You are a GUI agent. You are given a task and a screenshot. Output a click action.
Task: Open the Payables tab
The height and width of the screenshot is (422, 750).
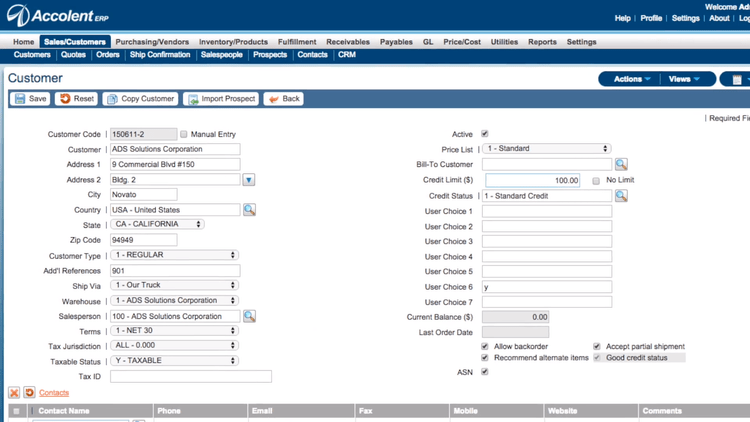click(x=396, y=42)
